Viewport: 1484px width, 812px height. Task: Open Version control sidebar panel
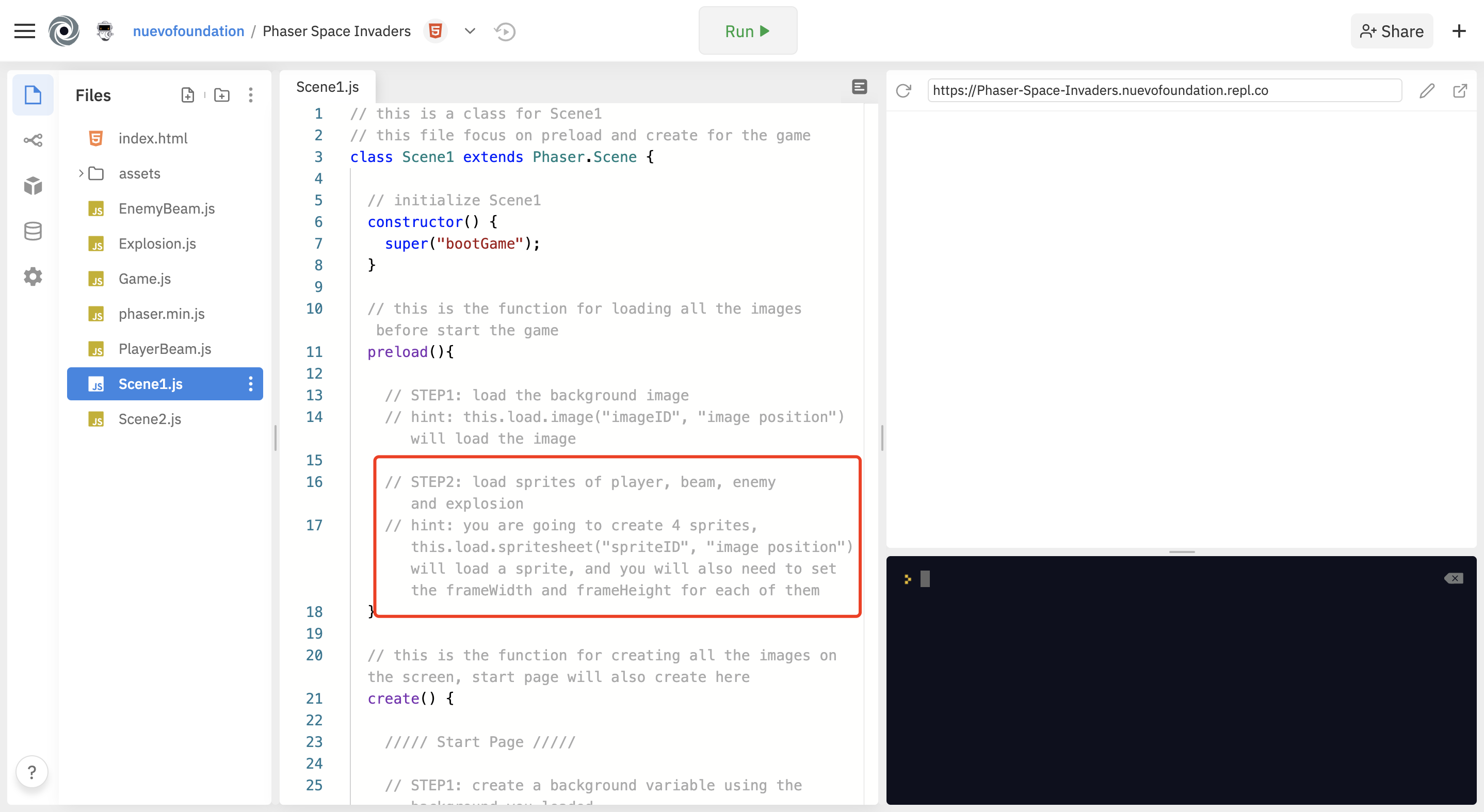33,140
